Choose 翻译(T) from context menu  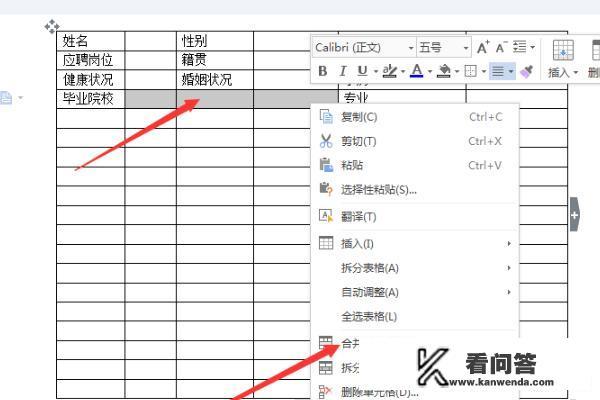pyautogui.click(x=415, y=217)
